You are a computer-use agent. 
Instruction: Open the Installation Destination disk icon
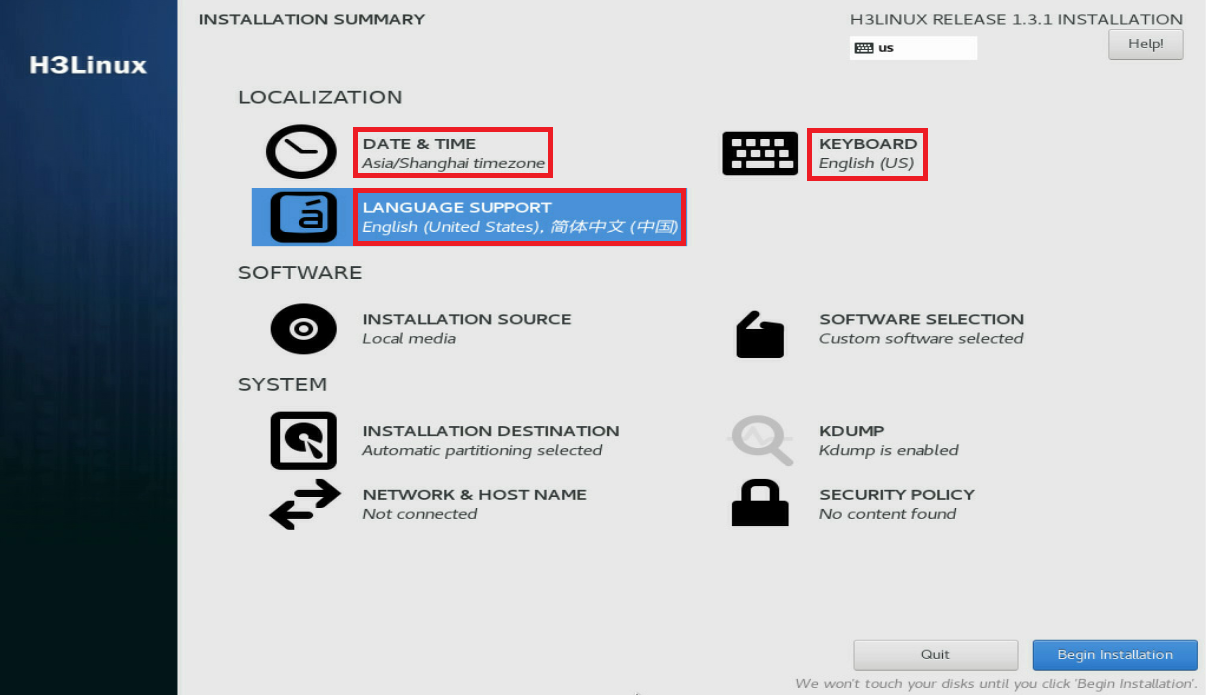pyautogui.click(x=303, y=440)
